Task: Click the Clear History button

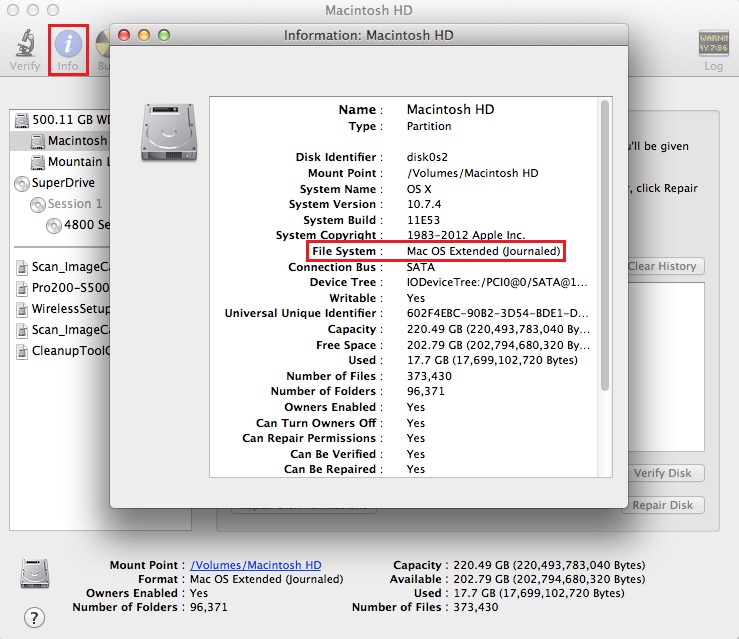Action: coord(666,266)
